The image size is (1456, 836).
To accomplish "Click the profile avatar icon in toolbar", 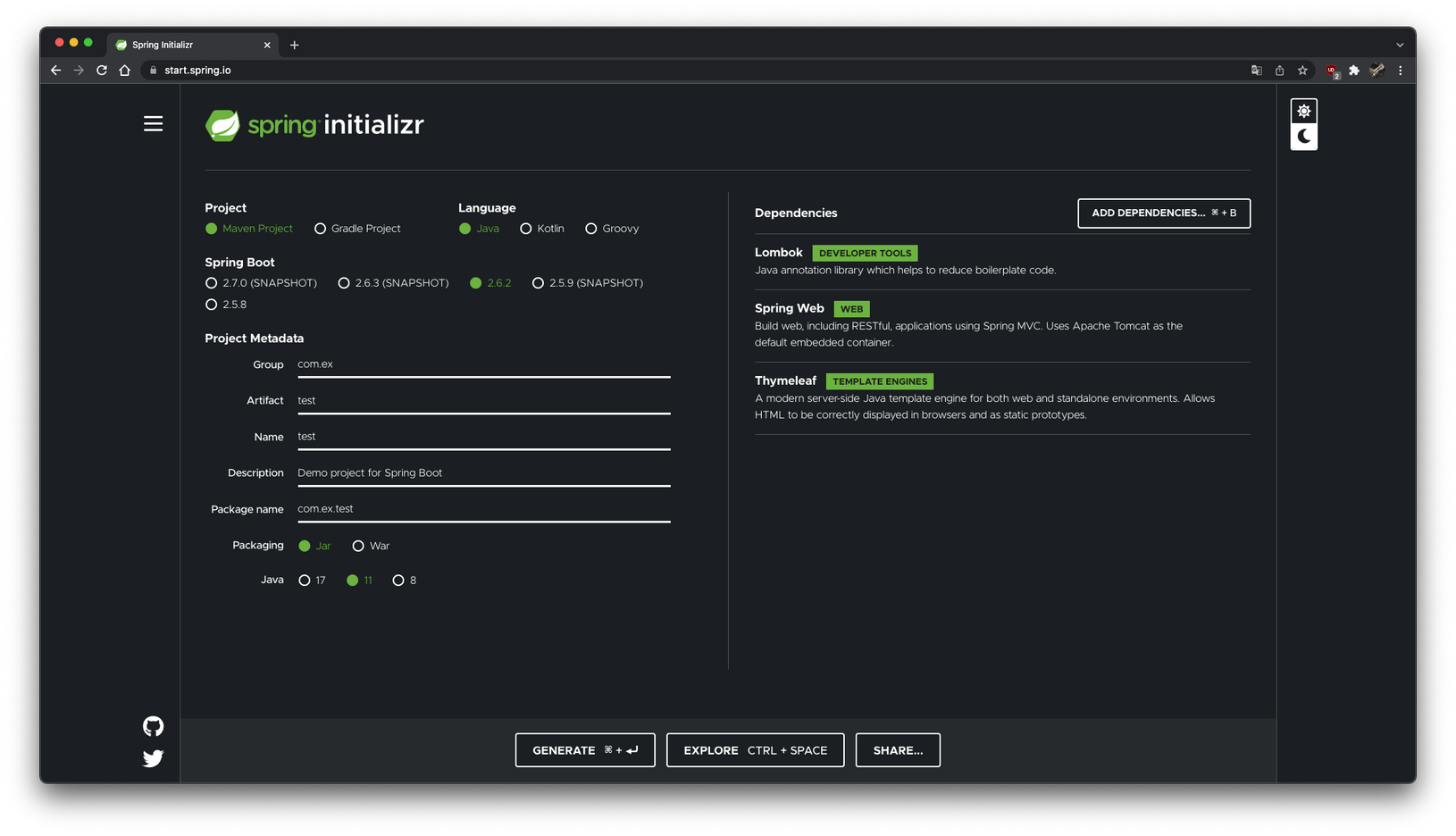I will click(x=1377, y=71).
